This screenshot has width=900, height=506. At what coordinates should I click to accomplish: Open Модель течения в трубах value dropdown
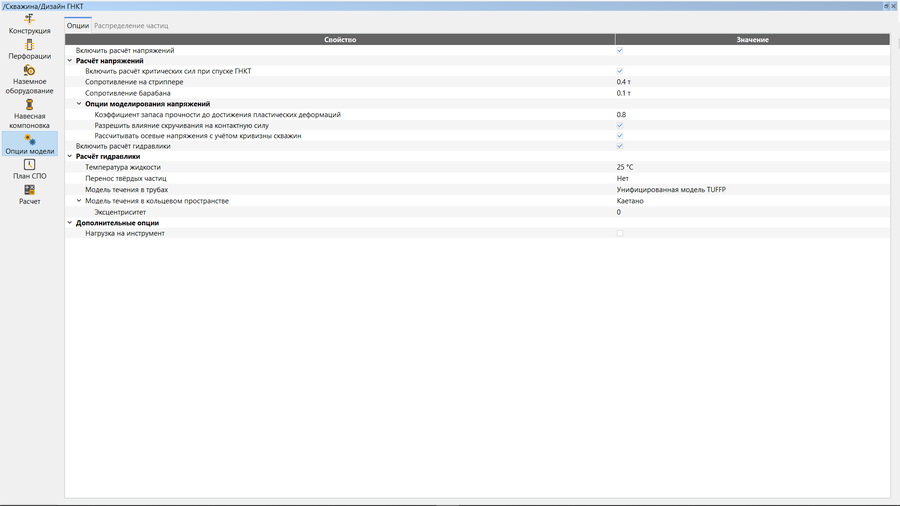750,189
